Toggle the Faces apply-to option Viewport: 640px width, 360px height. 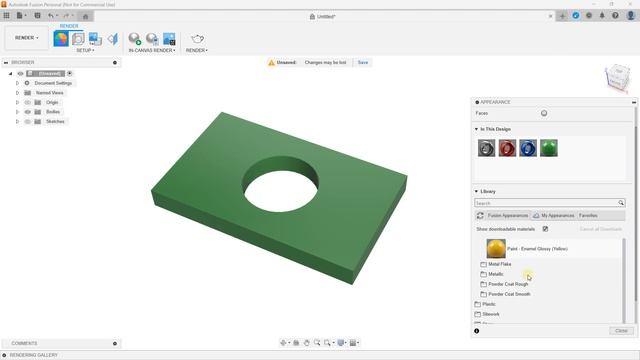[544, 113]
